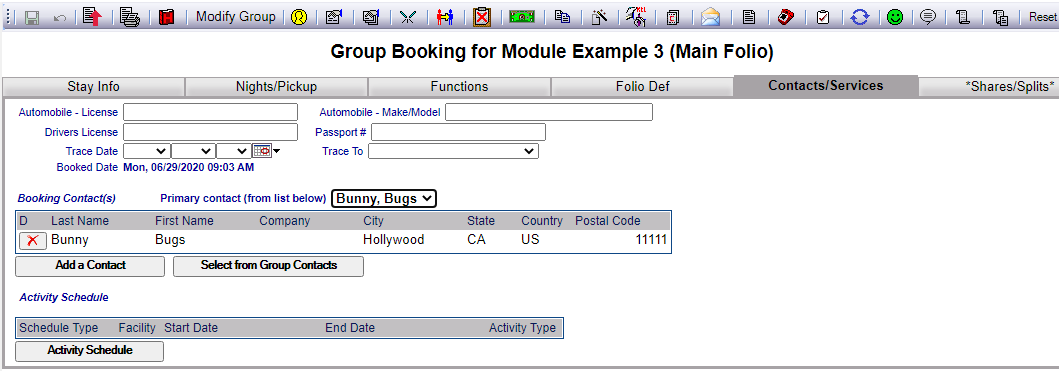Click the yellow circle profile icon
Screen dimensions: 1059x371
point(299,18)
